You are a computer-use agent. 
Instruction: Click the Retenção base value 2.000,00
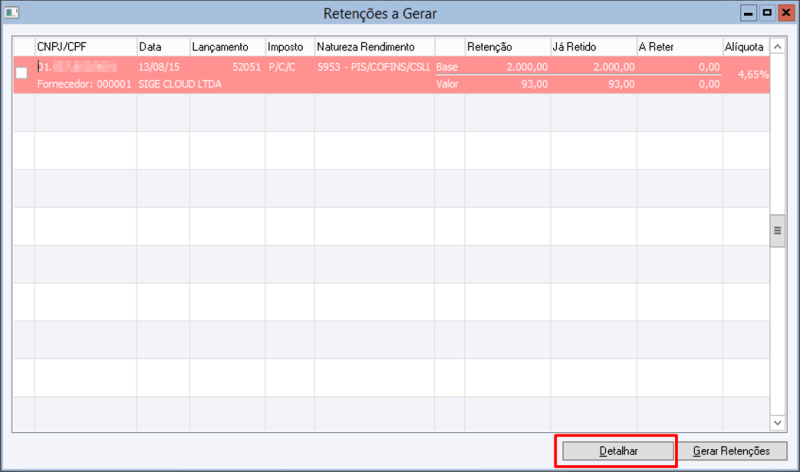tap(527, 67)
